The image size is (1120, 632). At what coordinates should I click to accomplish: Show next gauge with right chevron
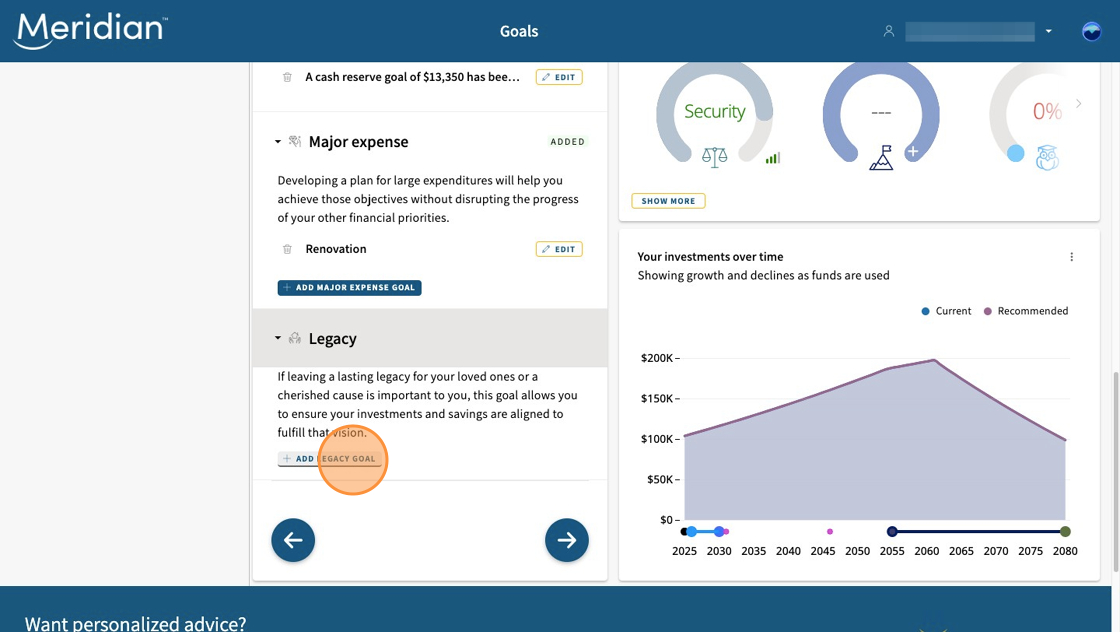click(1079, 104)
